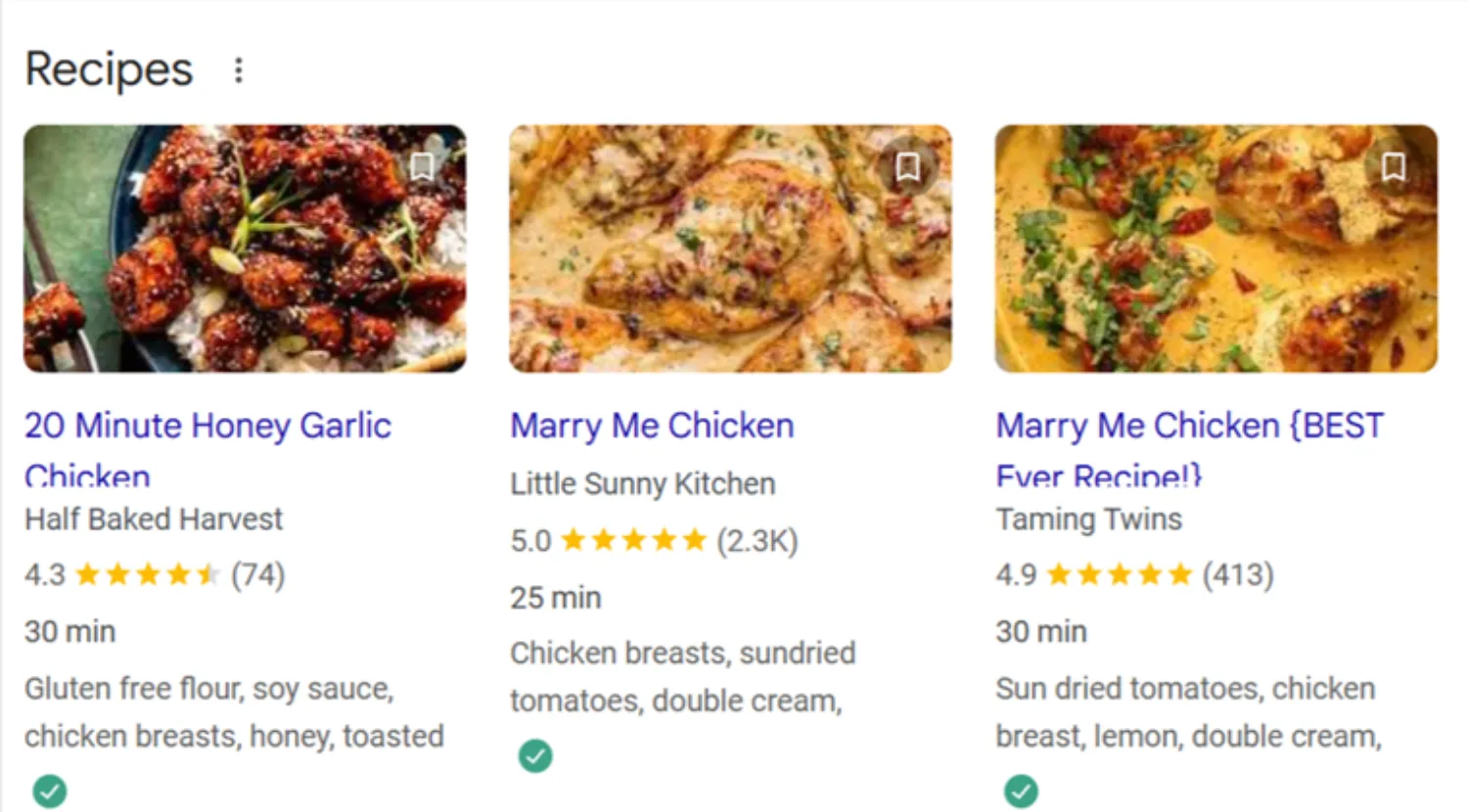Open the 20 Minute Honey Garlic Chicken recipe
This screenshot has height=812, width=1468.
point(206,427)
